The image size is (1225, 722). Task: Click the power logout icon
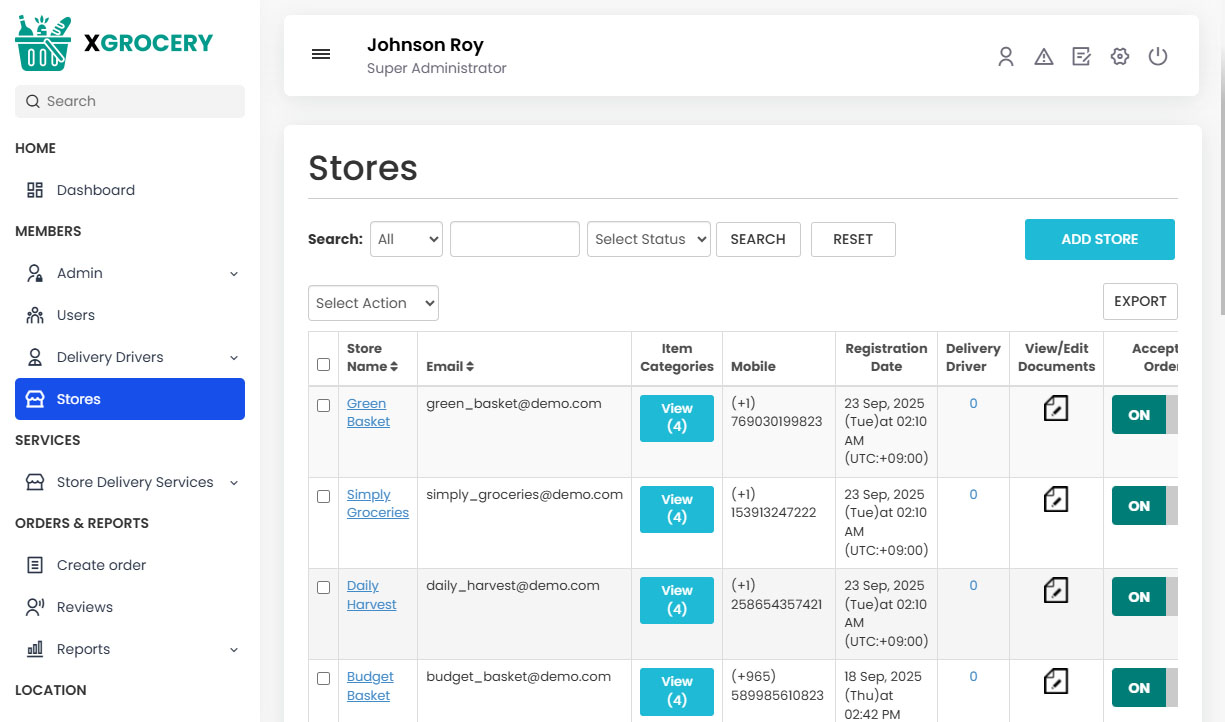[1158, 57]
